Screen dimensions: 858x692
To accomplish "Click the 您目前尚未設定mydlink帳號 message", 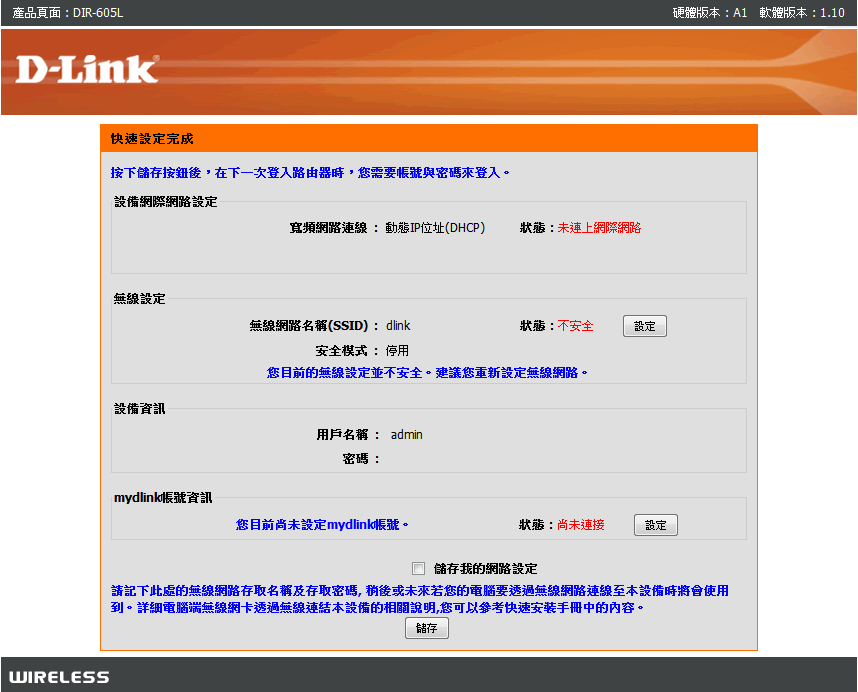I will pos(322,525).
